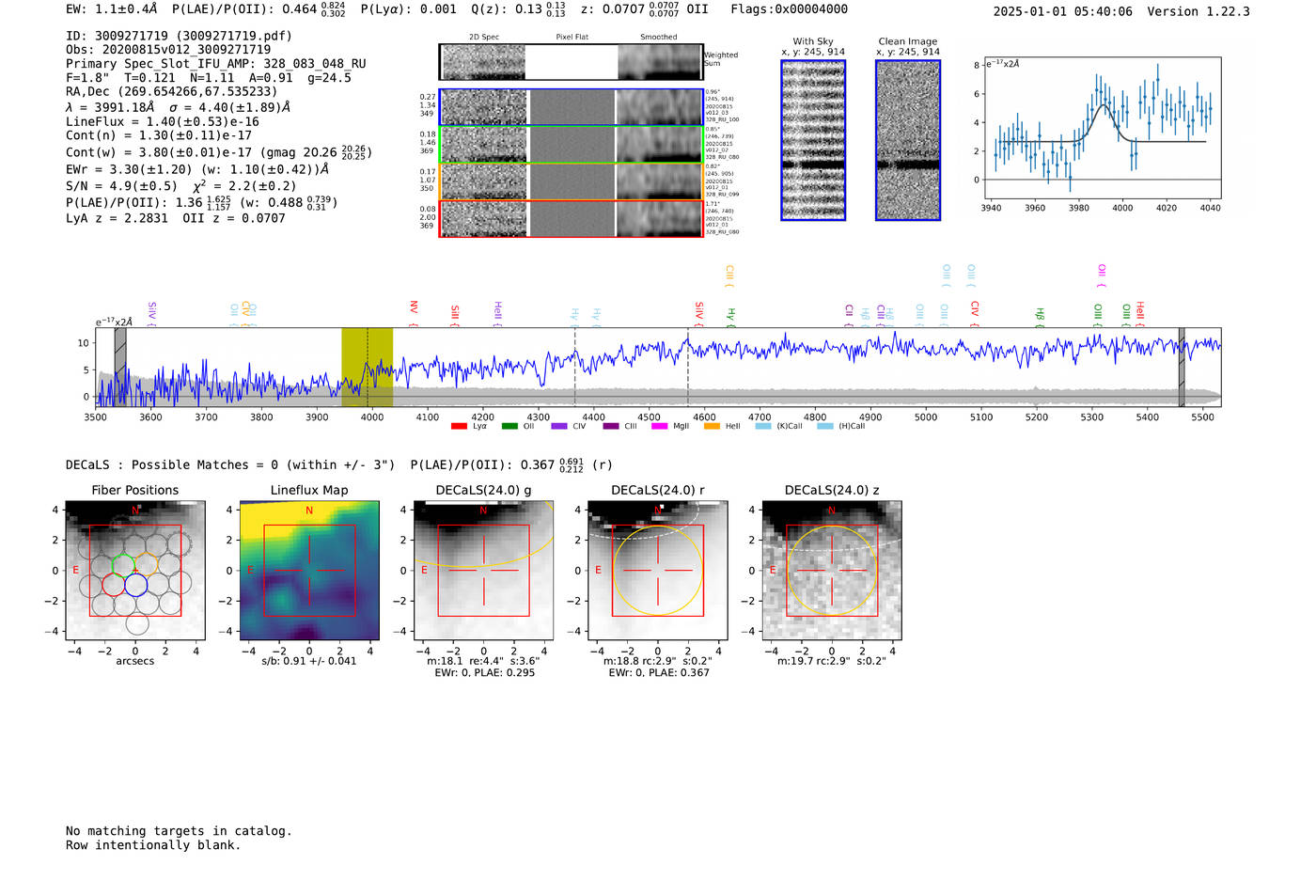The height and width of the screenshot is (896, 1316).
Task: Click the EW: 1.1±0.4Å header value
Action: point(112,9)
